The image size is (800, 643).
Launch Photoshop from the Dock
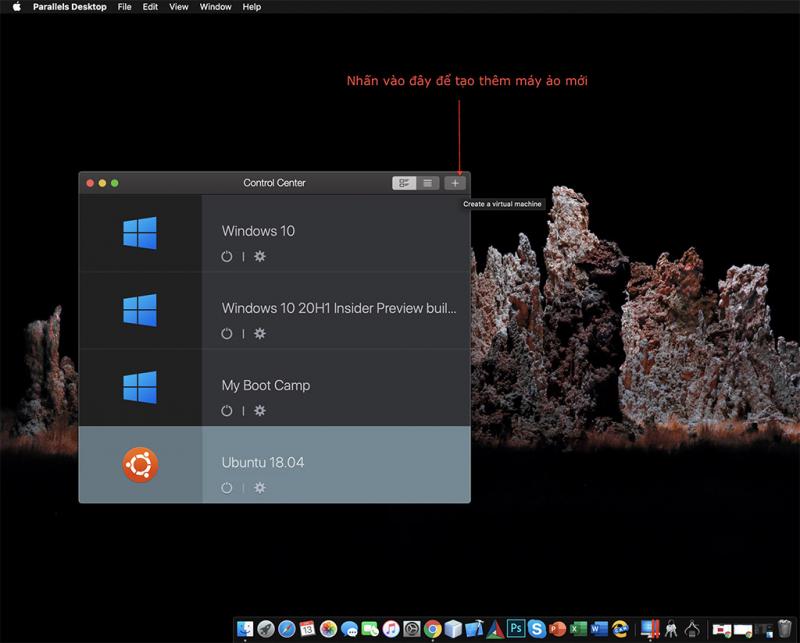pos(516,628)
